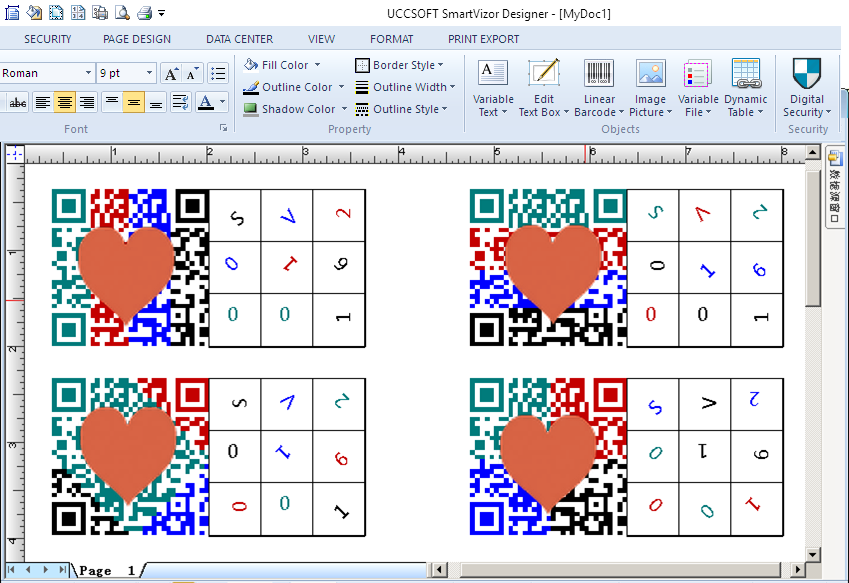Select the FORMAT ribbon tab

point(391,39)
